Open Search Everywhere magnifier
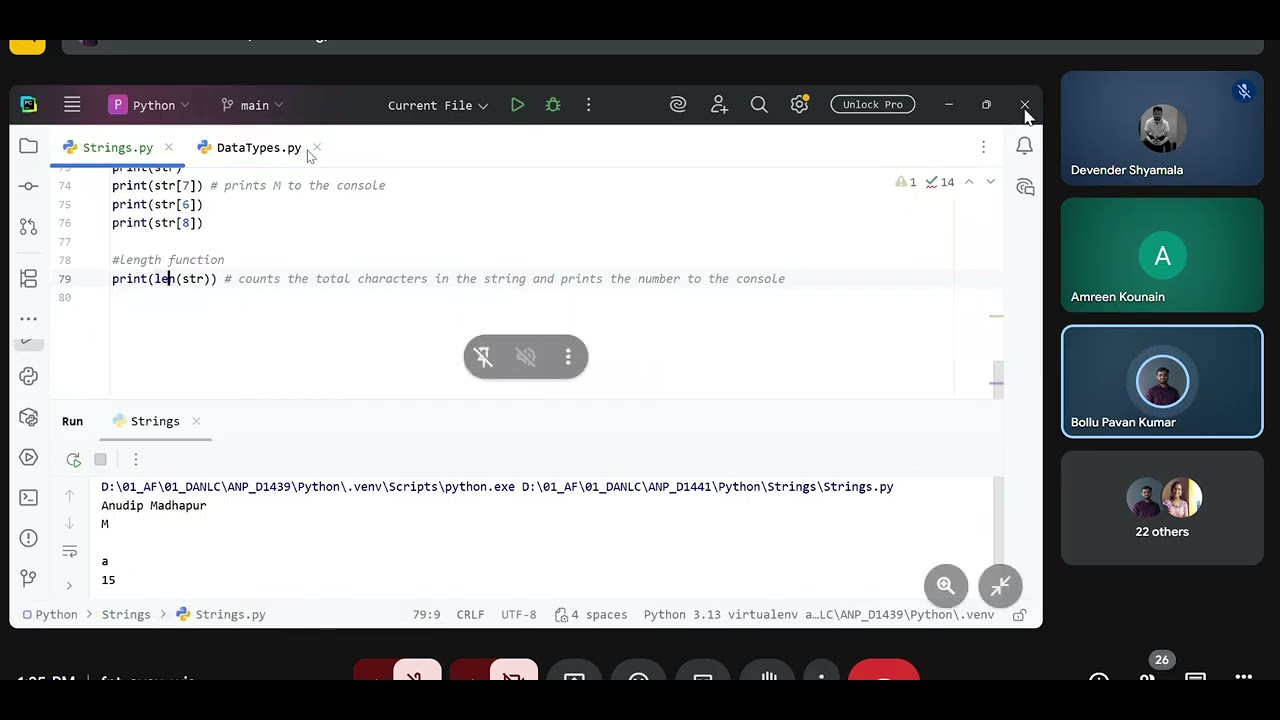Screen dimensions: 1280x720 click(759, 105)
